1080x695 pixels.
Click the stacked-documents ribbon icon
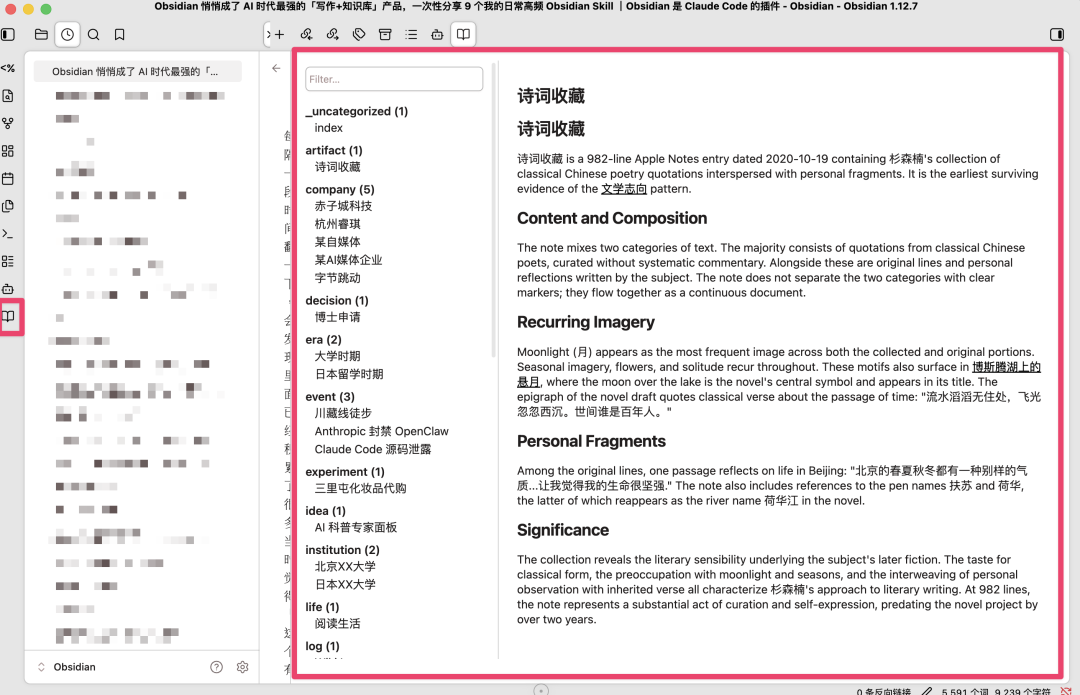pyautogui.click(x=8, y=206)
